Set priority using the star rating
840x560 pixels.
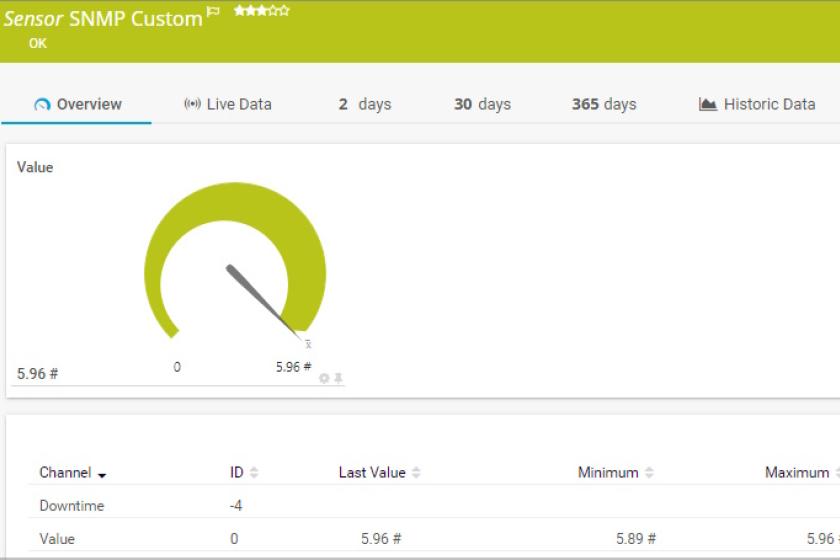pyautogui.click(x=261, y=10)
